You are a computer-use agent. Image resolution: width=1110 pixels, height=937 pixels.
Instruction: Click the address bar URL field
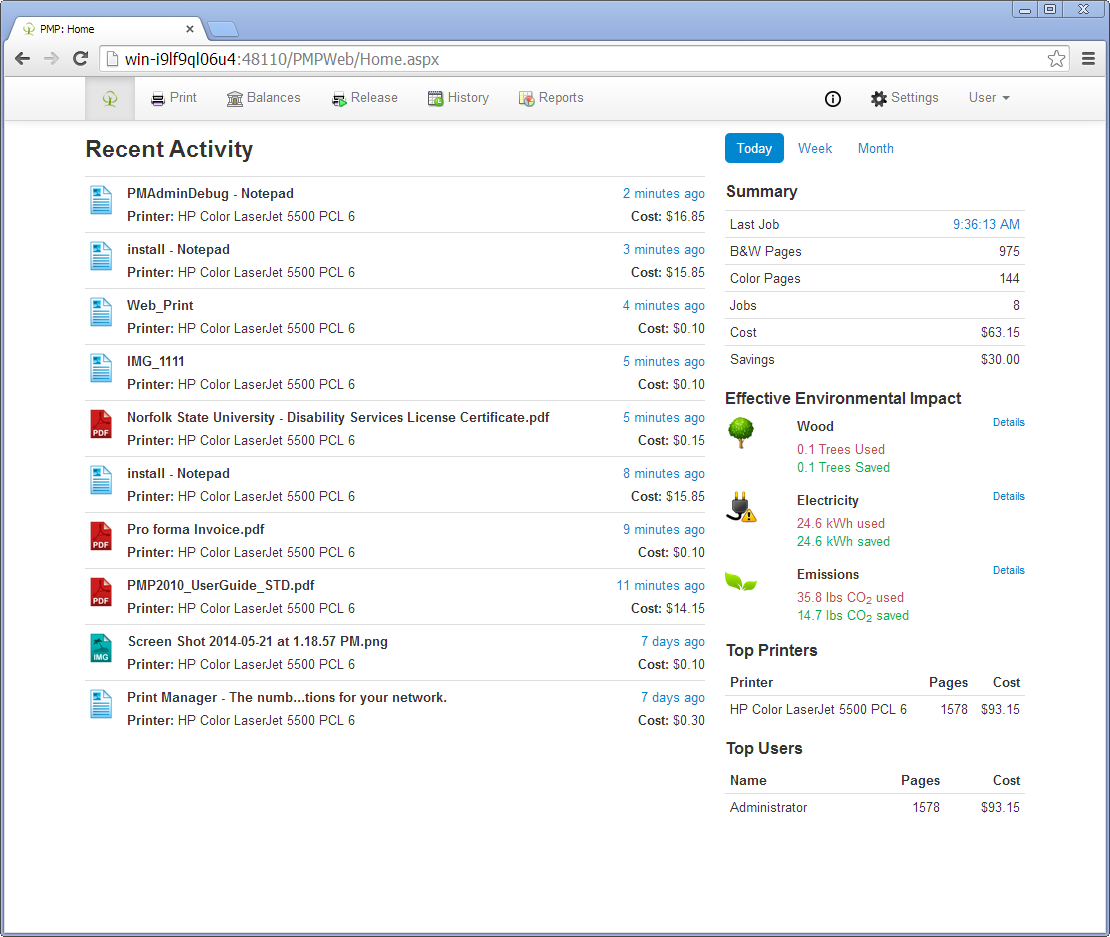click(x=573, y=59)
